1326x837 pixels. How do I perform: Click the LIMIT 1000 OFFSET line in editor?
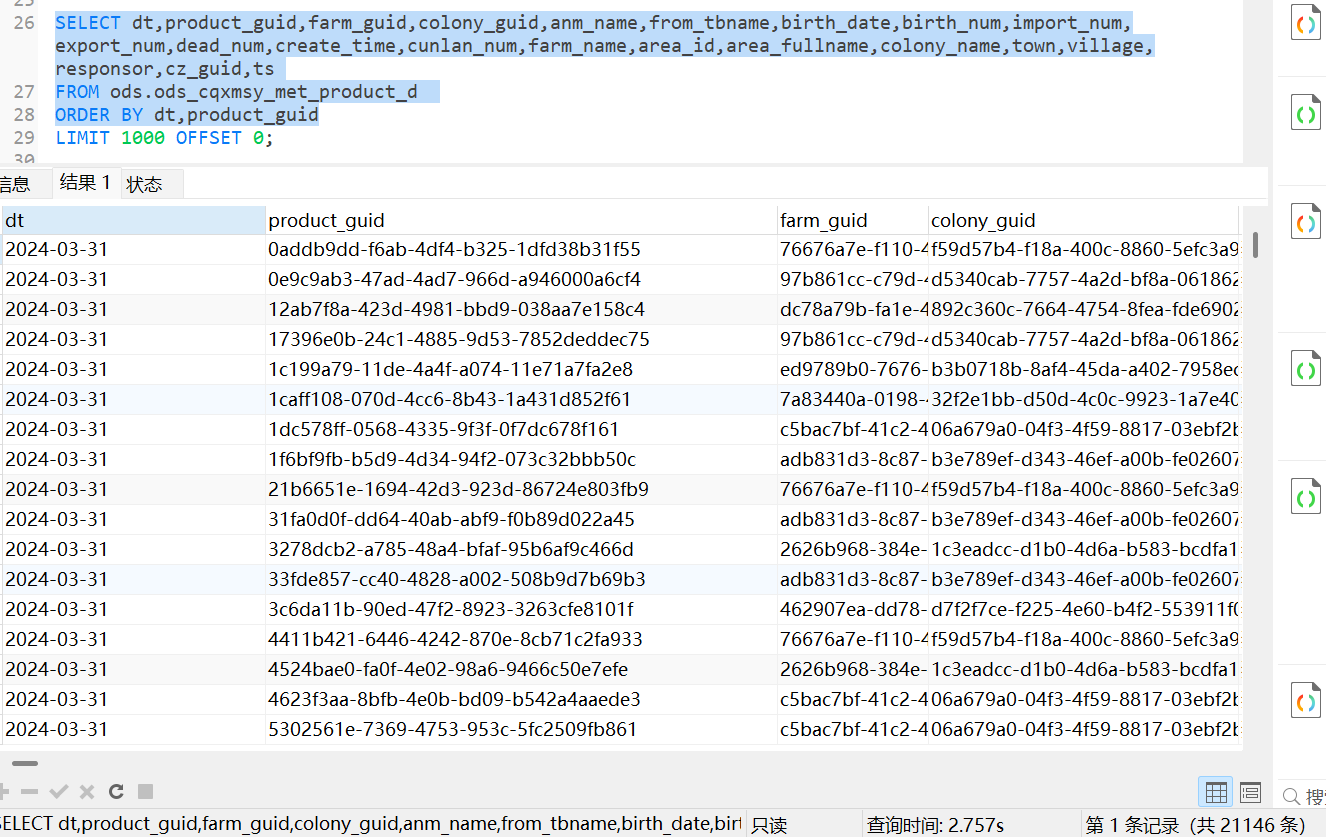[x=164, y=138]
